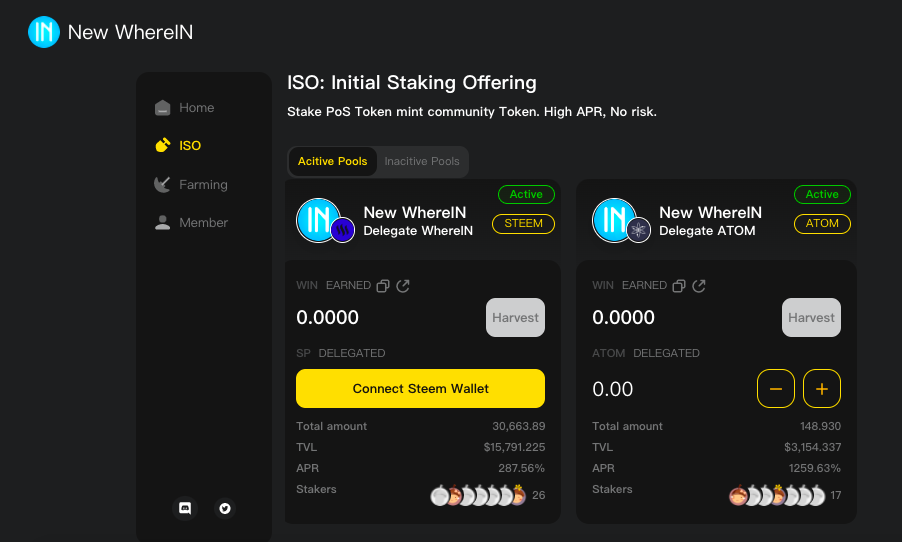902x542 pixels.
Task: Click the STEEM token badge
Action: 523,223
